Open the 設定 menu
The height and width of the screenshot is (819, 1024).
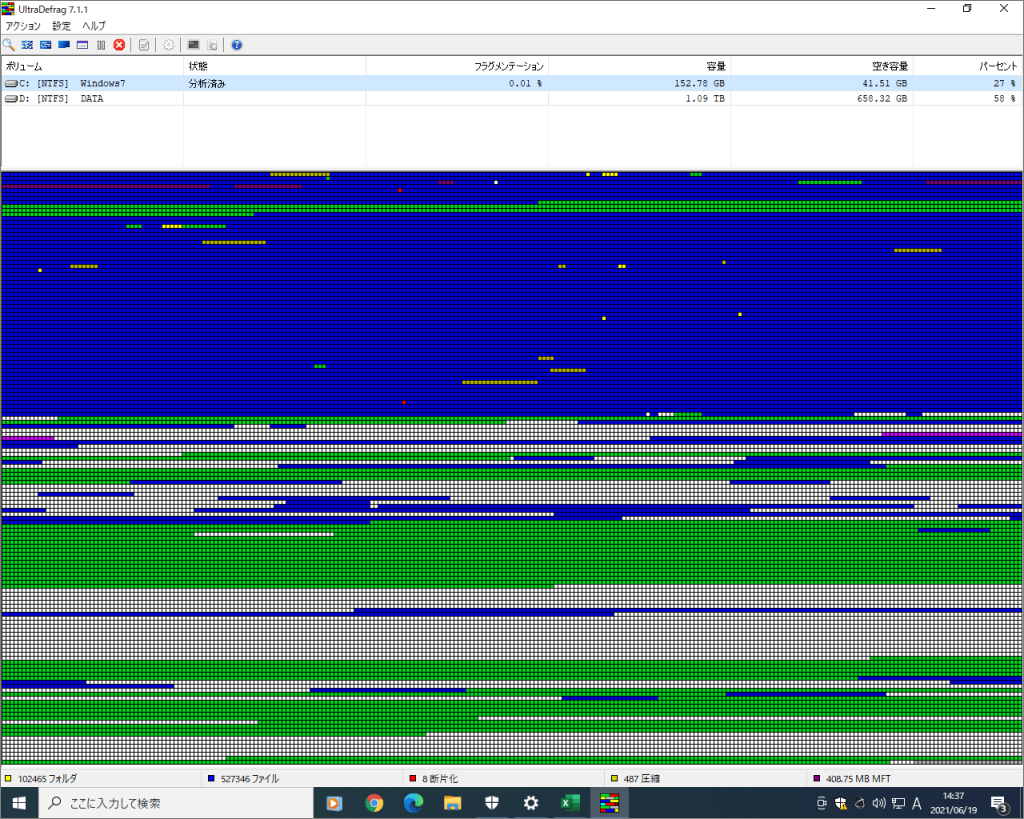pyautogui.click(x=61, y=26)
